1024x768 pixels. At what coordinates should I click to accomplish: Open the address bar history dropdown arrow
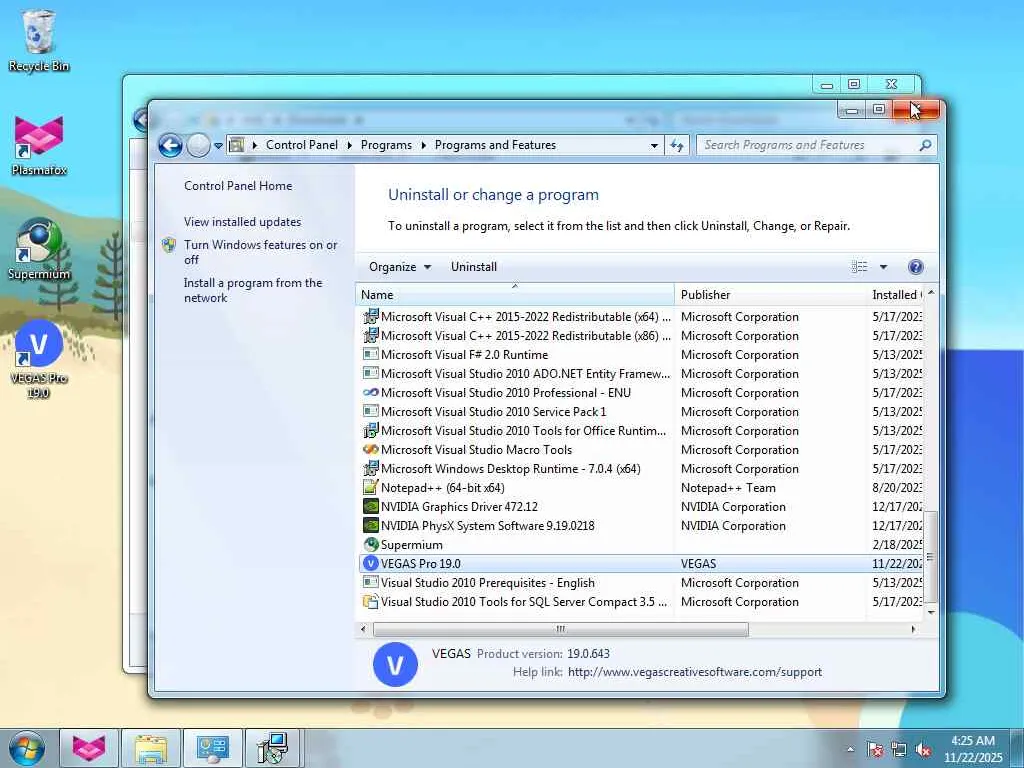pyautogui.click(x=654, y=145)
